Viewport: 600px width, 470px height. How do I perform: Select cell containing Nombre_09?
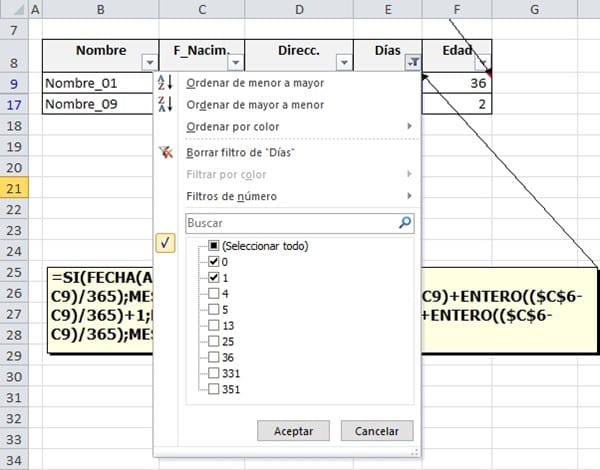click(x=100, y=104)
